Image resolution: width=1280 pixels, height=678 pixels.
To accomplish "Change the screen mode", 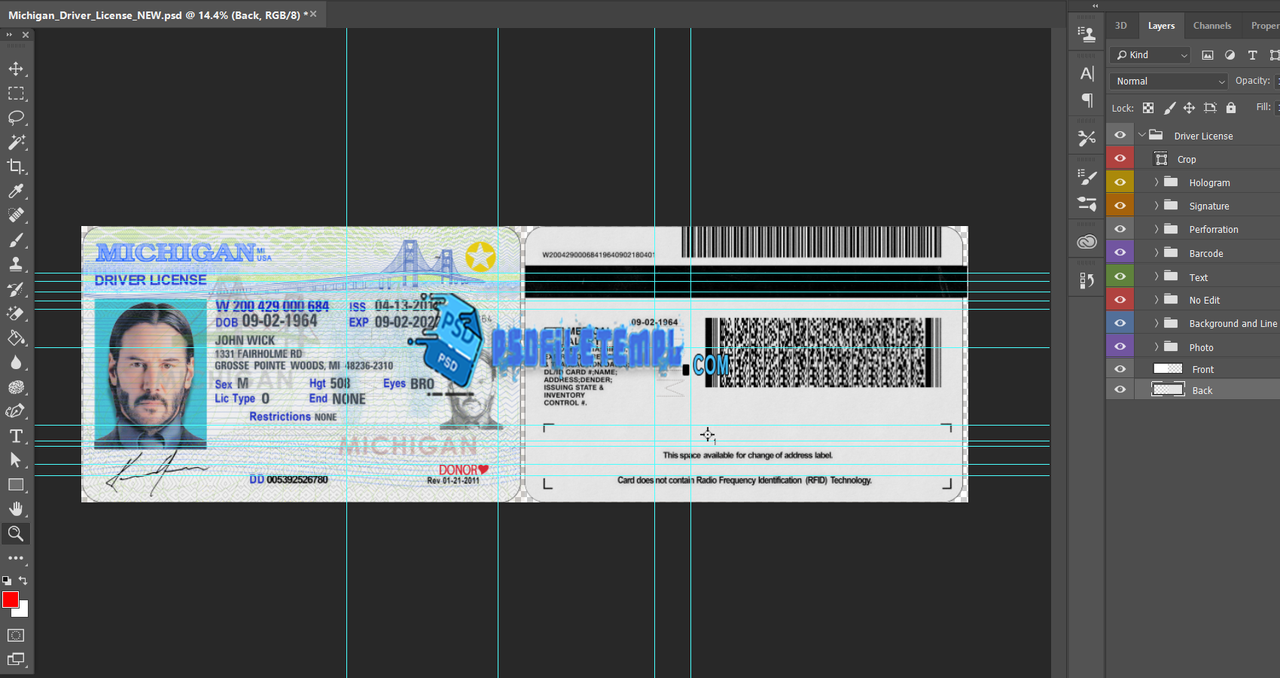I will [x=16, y=659].
